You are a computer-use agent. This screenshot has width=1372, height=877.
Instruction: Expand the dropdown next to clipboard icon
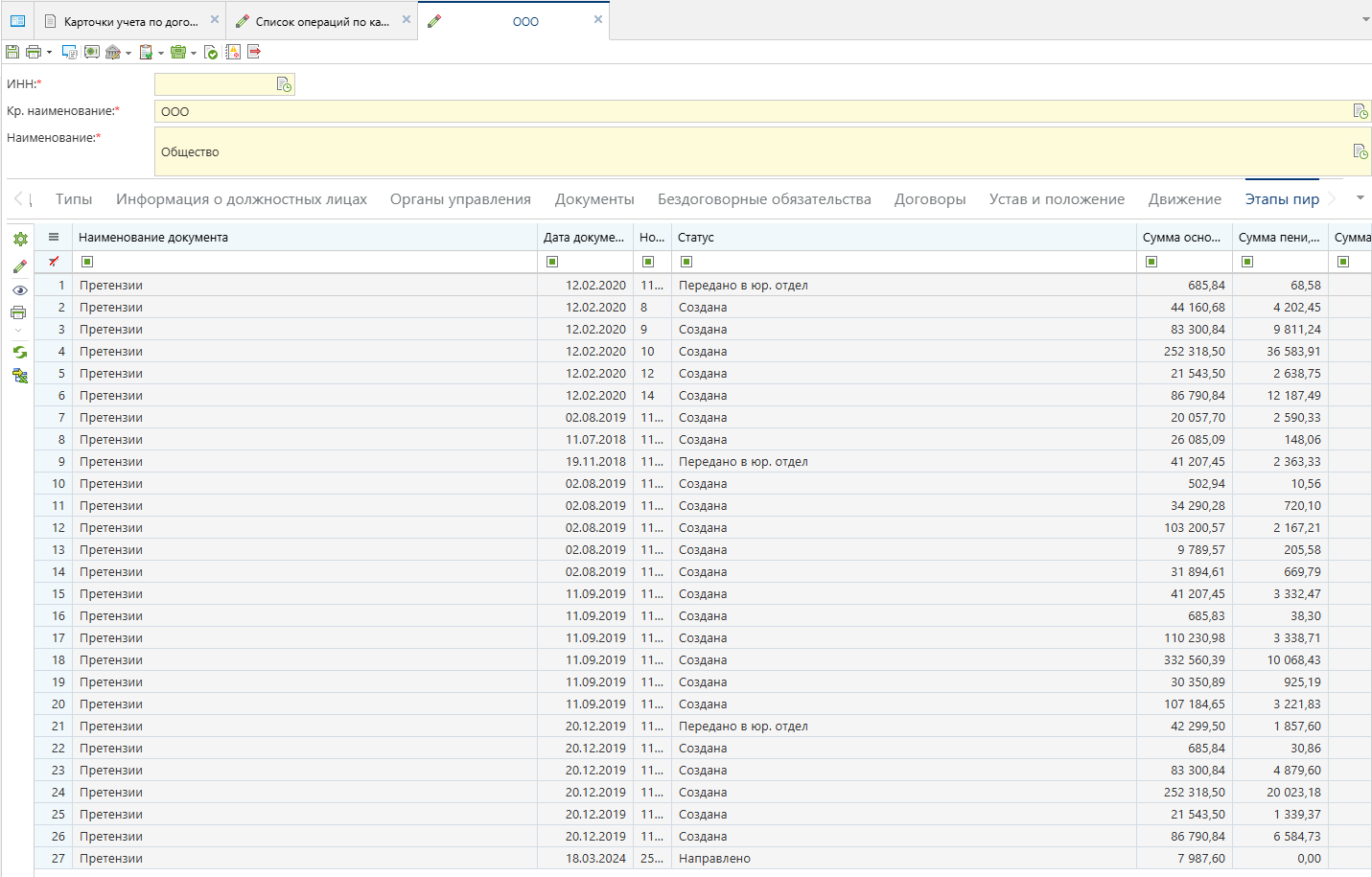160,53
